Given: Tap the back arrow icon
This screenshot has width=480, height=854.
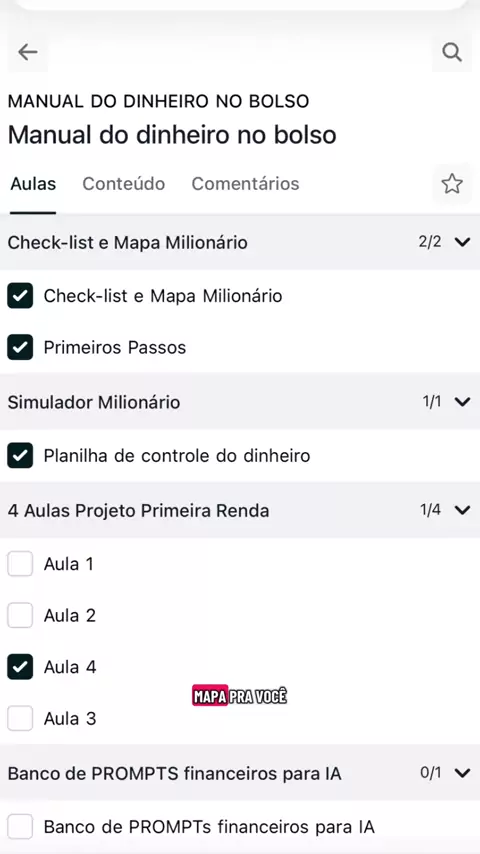Looking at the screenshot, I should (27, 52).
